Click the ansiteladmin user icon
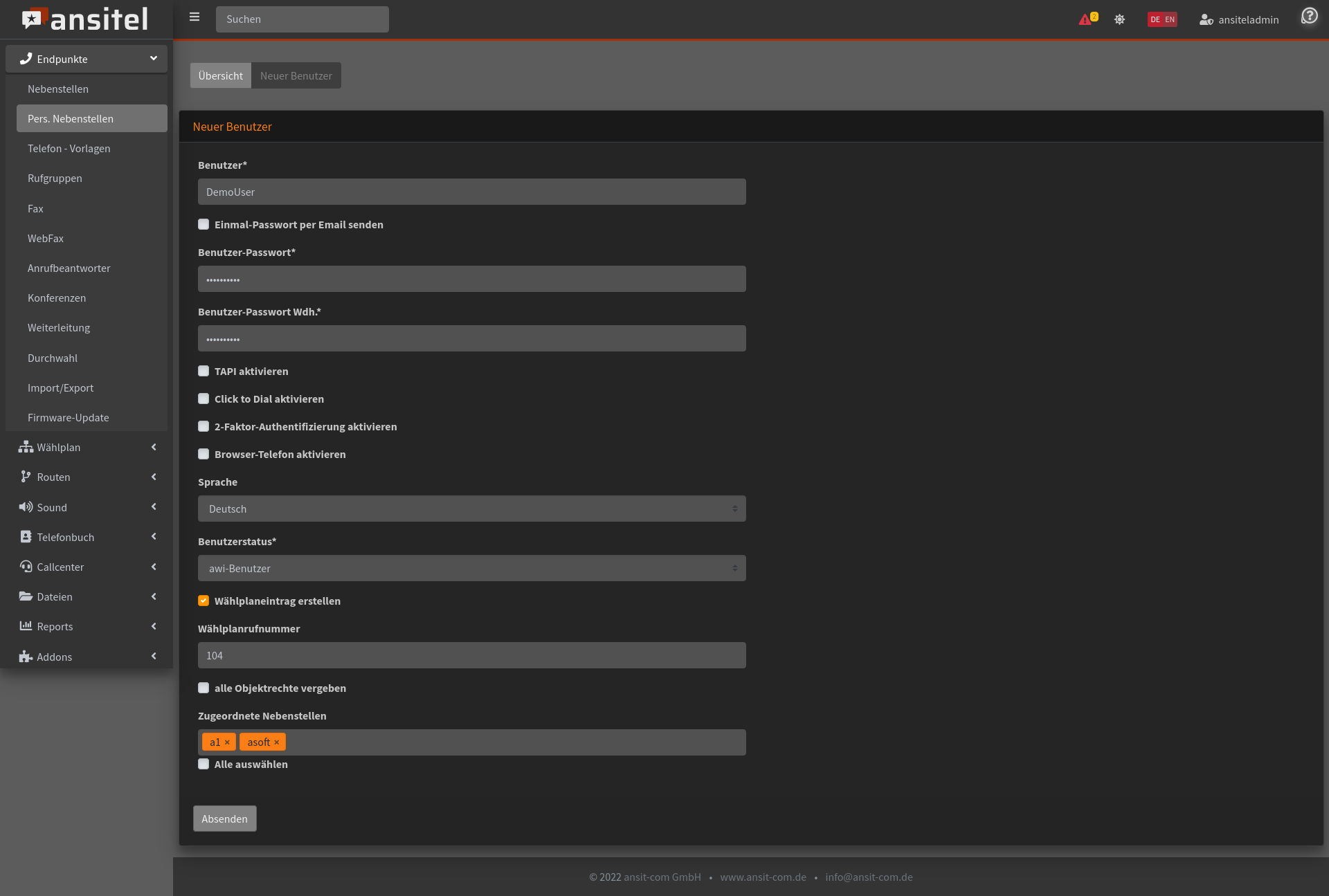Screen dimensions: 1329x896 [x=1206, y=19]
